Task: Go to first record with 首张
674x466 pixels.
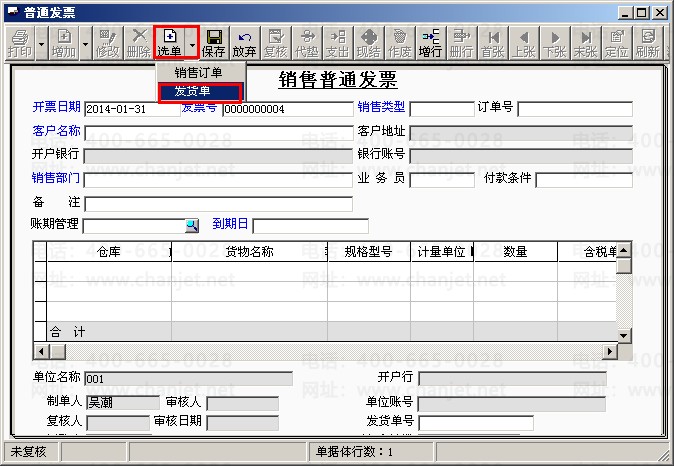Action: point(493,43)
